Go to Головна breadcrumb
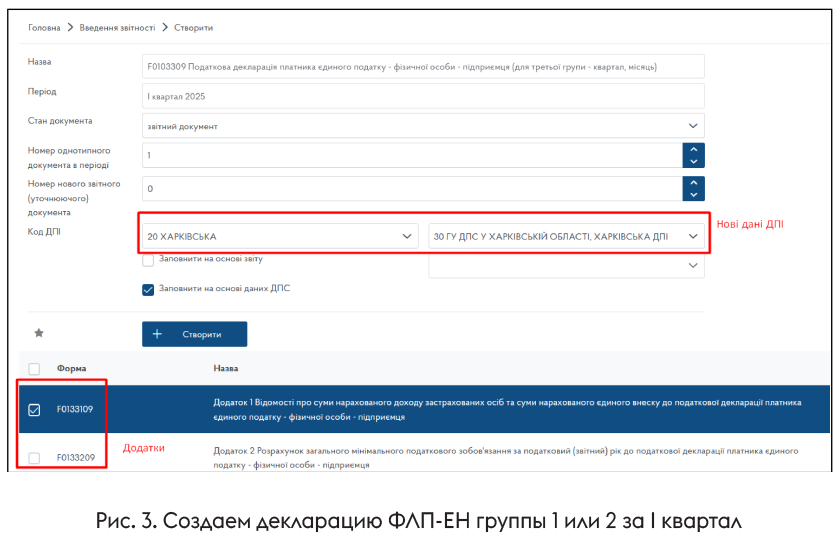 coord(44,27)
